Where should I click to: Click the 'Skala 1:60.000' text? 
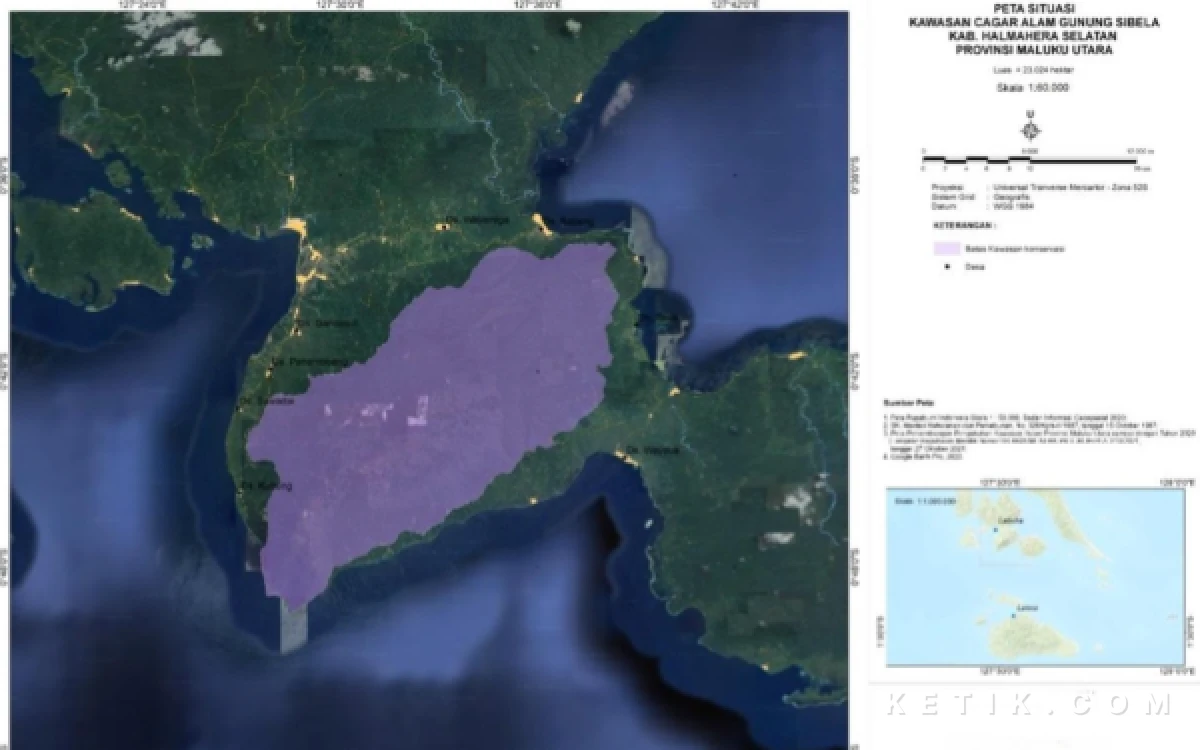(1033, 89)
